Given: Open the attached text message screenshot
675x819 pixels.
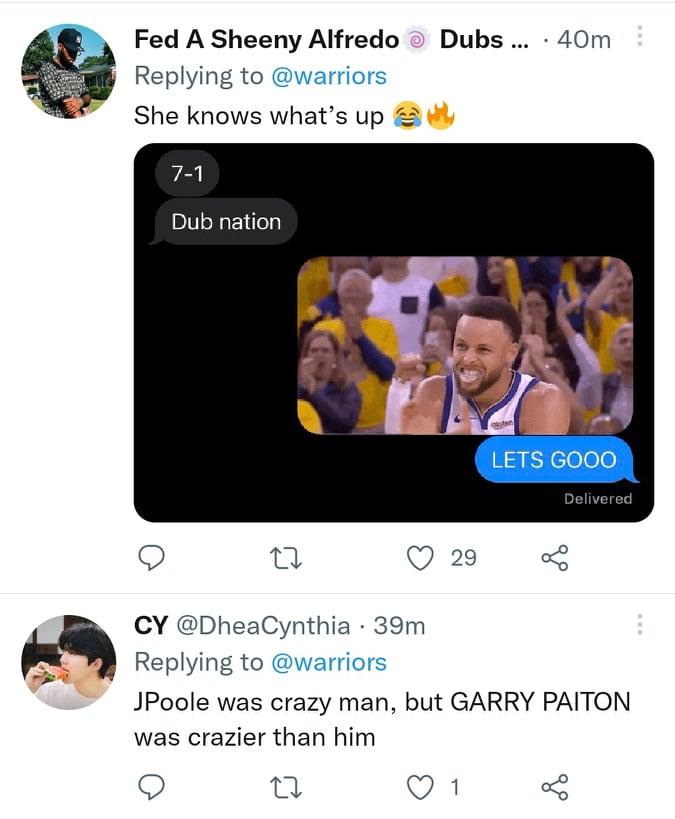Looking at the screenshot, I should pyautogui.click(x=393, y=332).
